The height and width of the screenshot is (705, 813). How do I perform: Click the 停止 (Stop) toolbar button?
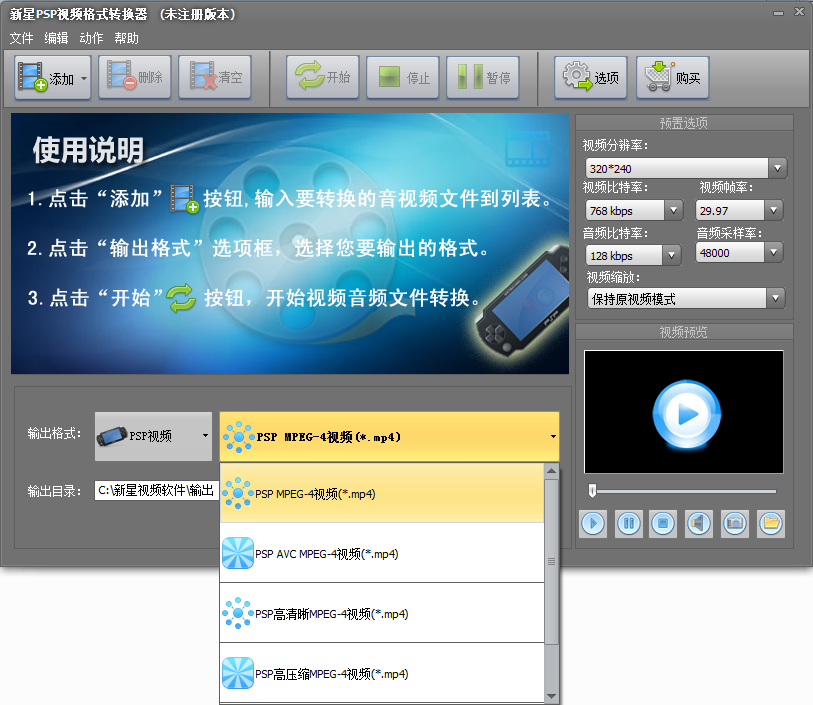pos(403,77)
